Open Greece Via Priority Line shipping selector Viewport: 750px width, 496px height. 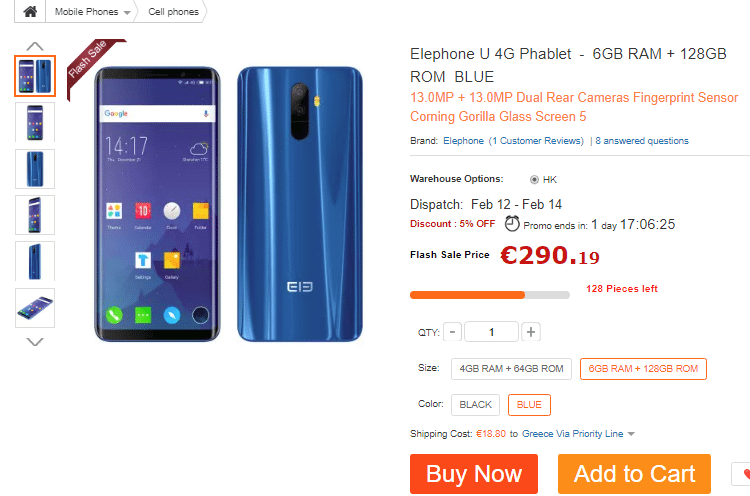tap(573, 434)
